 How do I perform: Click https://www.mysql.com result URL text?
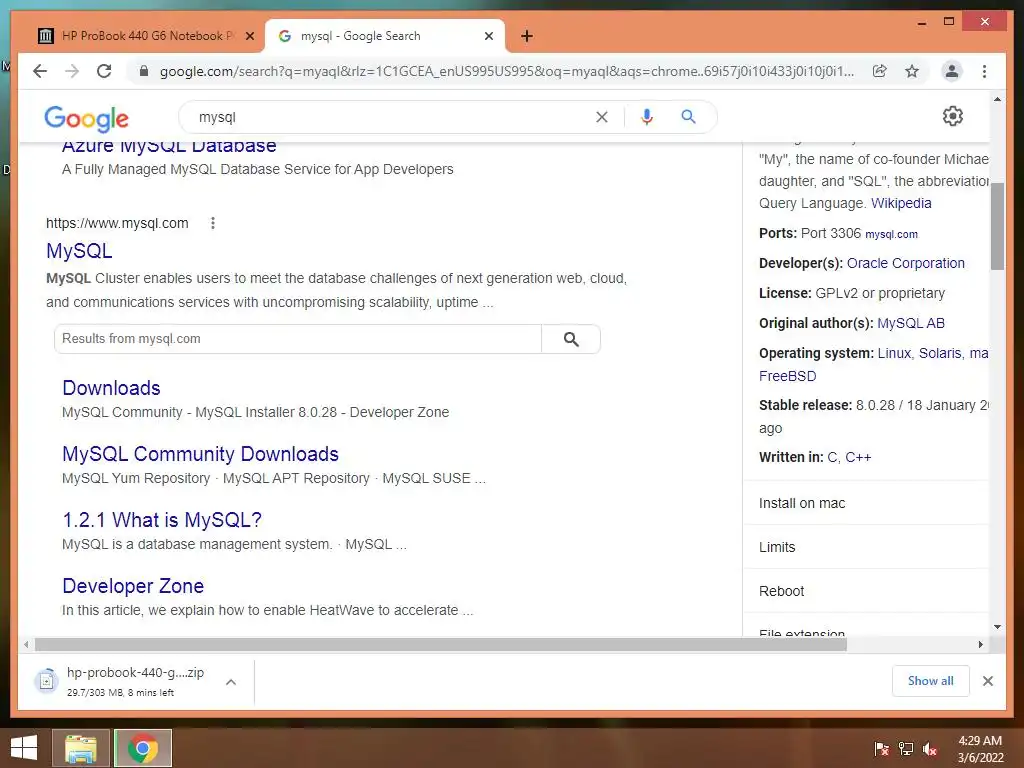(117, 223)
